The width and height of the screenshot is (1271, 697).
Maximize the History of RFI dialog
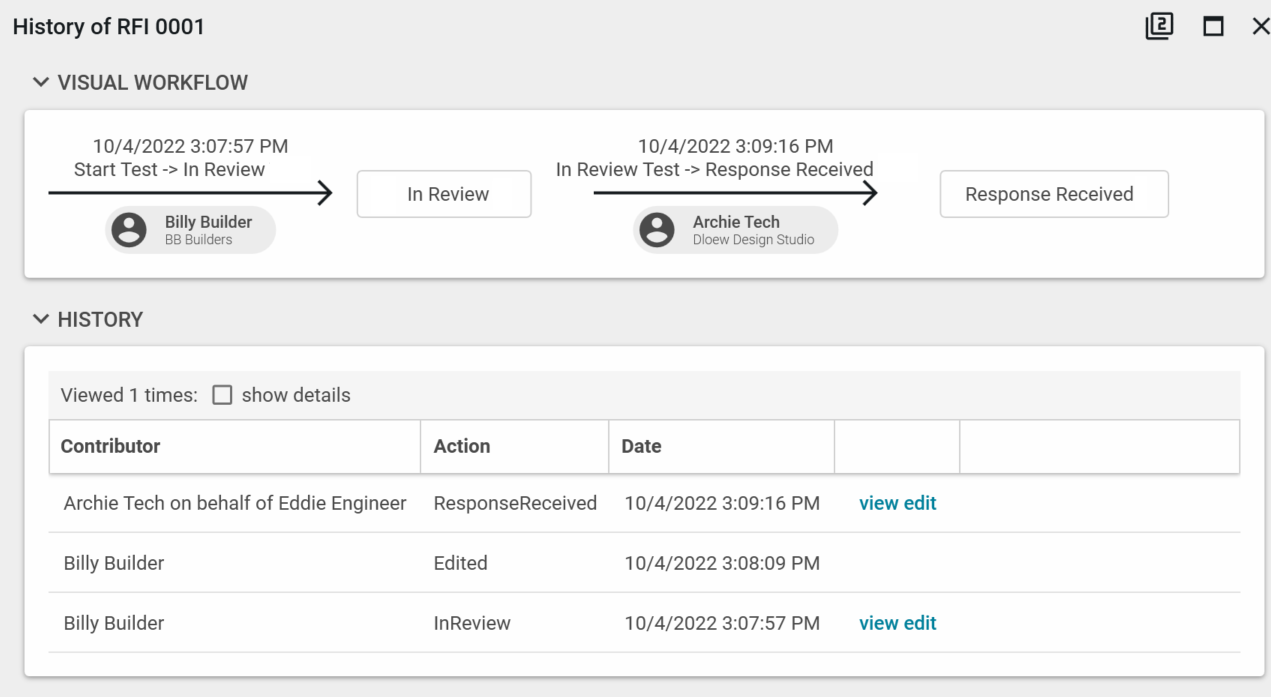coord(1213,27)
